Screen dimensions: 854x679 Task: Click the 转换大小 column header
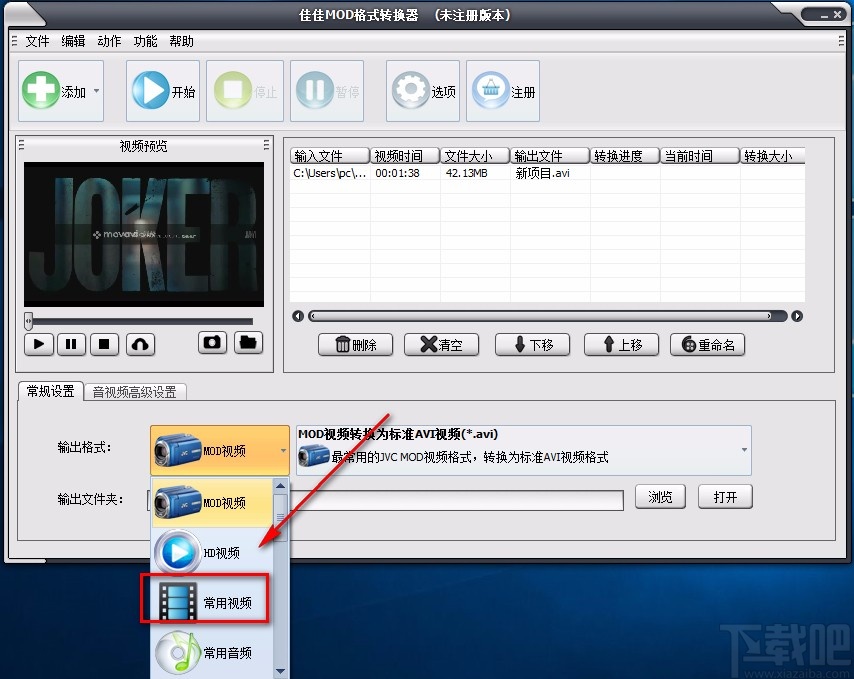coord(772,156)
